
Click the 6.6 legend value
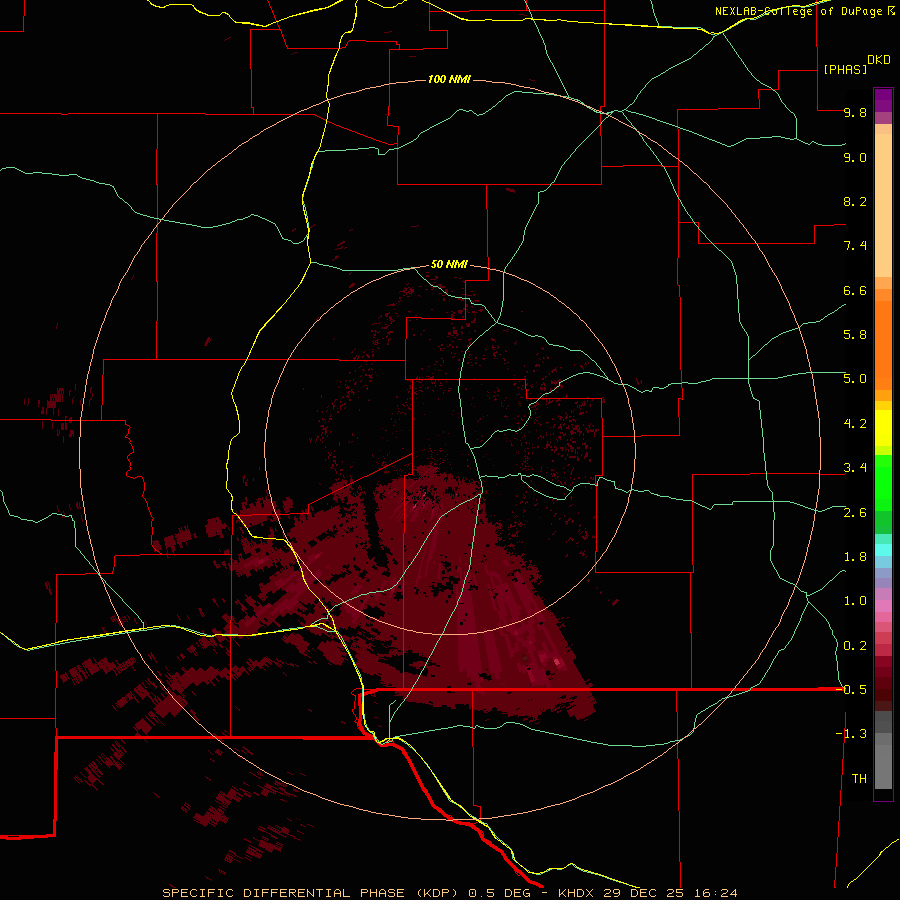[855, 290]
